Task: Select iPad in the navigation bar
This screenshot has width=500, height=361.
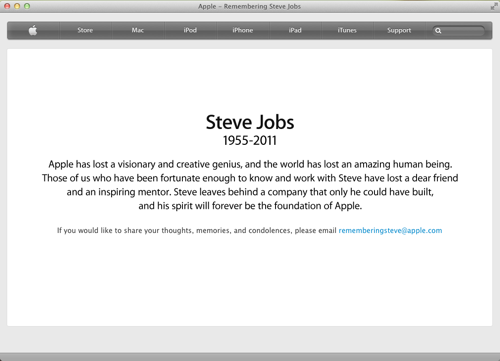Action: tap(295, 30)
